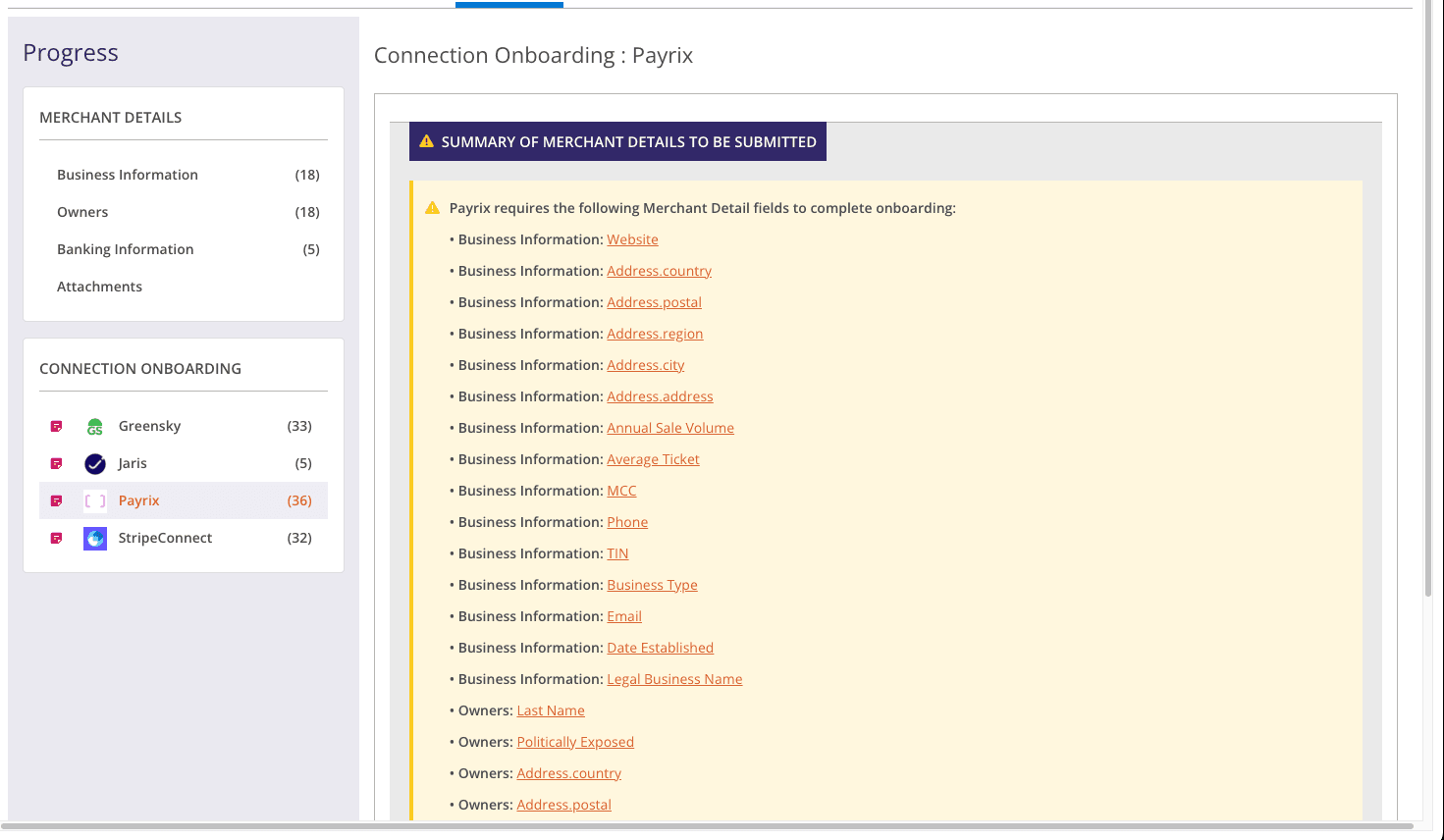The image size is (1444, 840).
Task: Click the horizontal scrollbar at bottom
Action: (x=707, y=826)
